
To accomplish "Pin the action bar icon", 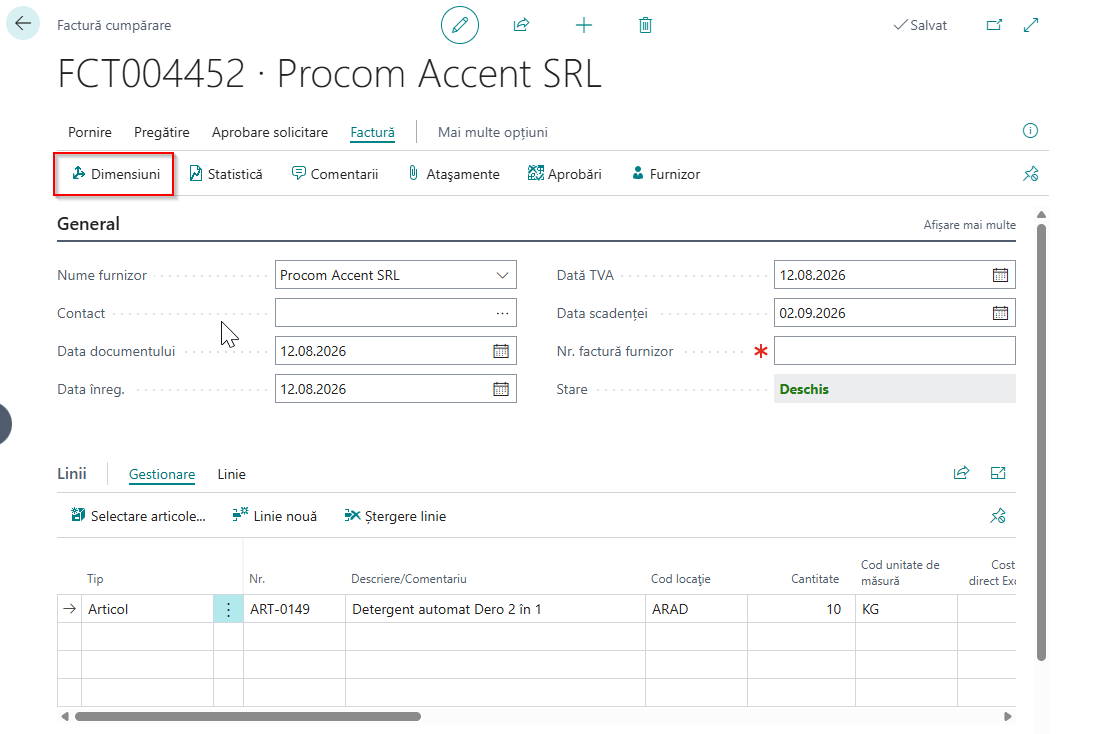I will pyautogui.click(x=1031, y=174).
